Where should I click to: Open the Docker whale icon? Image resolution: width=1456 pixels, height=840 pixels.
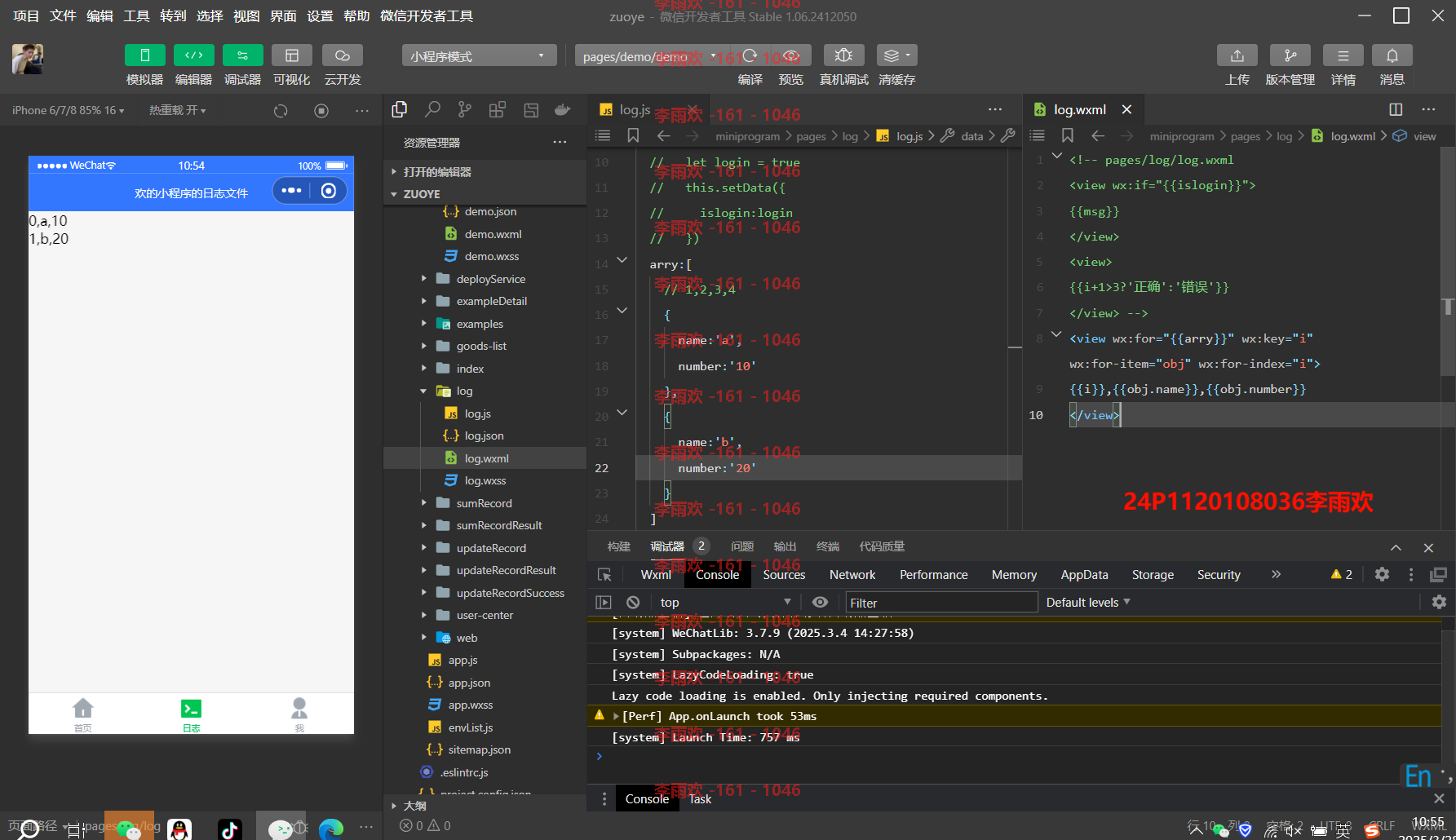coord(563,109)
